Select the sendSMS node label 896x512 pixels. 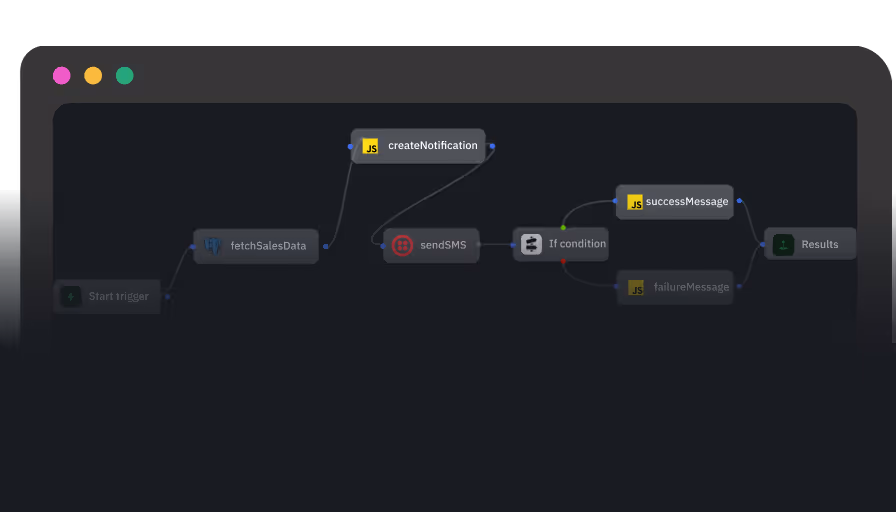443,245
